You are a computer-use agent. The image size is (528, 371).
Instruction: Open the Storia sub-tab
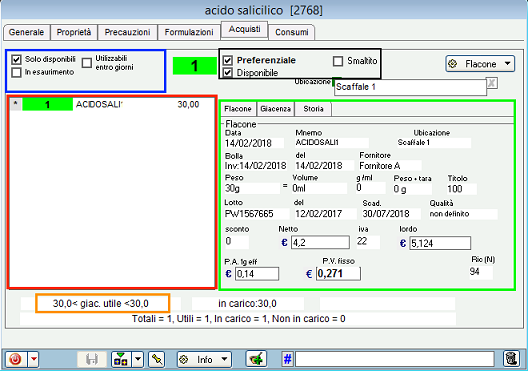pyautogui.click(x=313, y=109)
